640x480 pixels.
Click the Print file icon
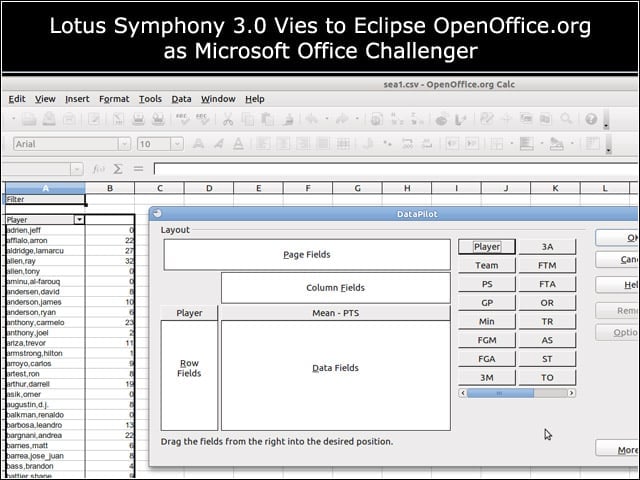pyautogui.click(x=138, y=119)
